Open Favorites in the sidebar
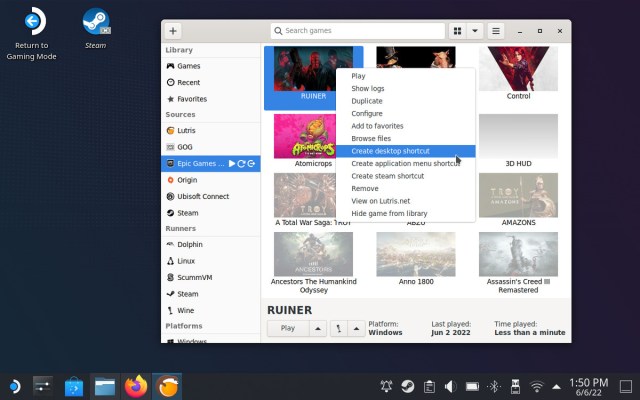Screen dimensions: 640x400 [x=211, y=99]
